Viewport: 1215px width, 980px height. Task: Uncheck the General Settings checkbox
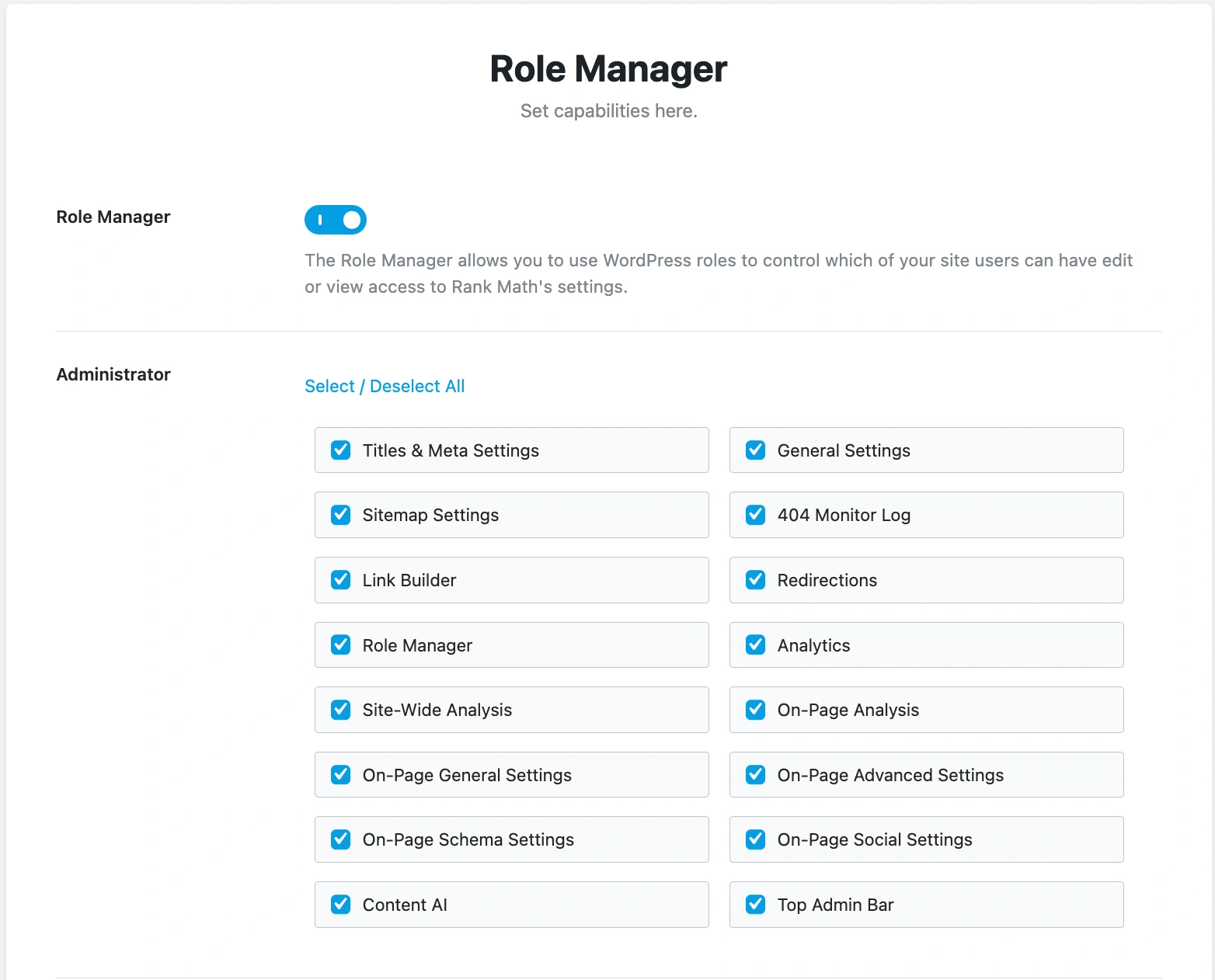pos(755,450)
